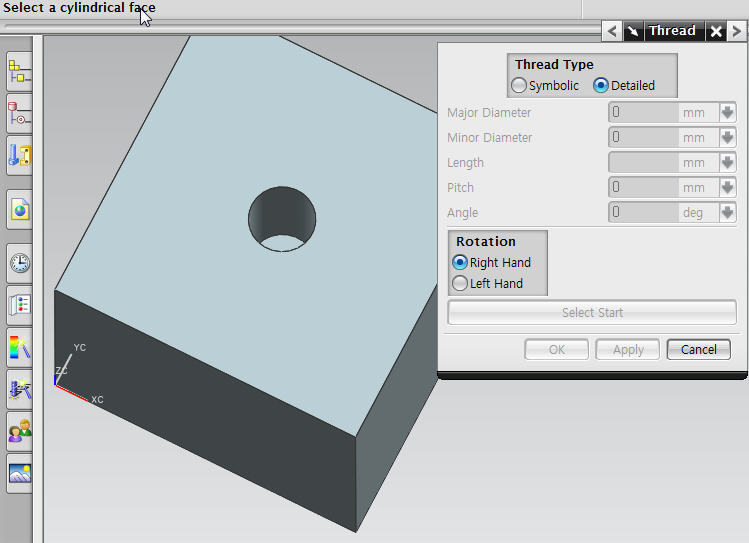Open the System Scenes landscape sidebar icon
Viewport: 749px width, 543px height.
(19, 473)
